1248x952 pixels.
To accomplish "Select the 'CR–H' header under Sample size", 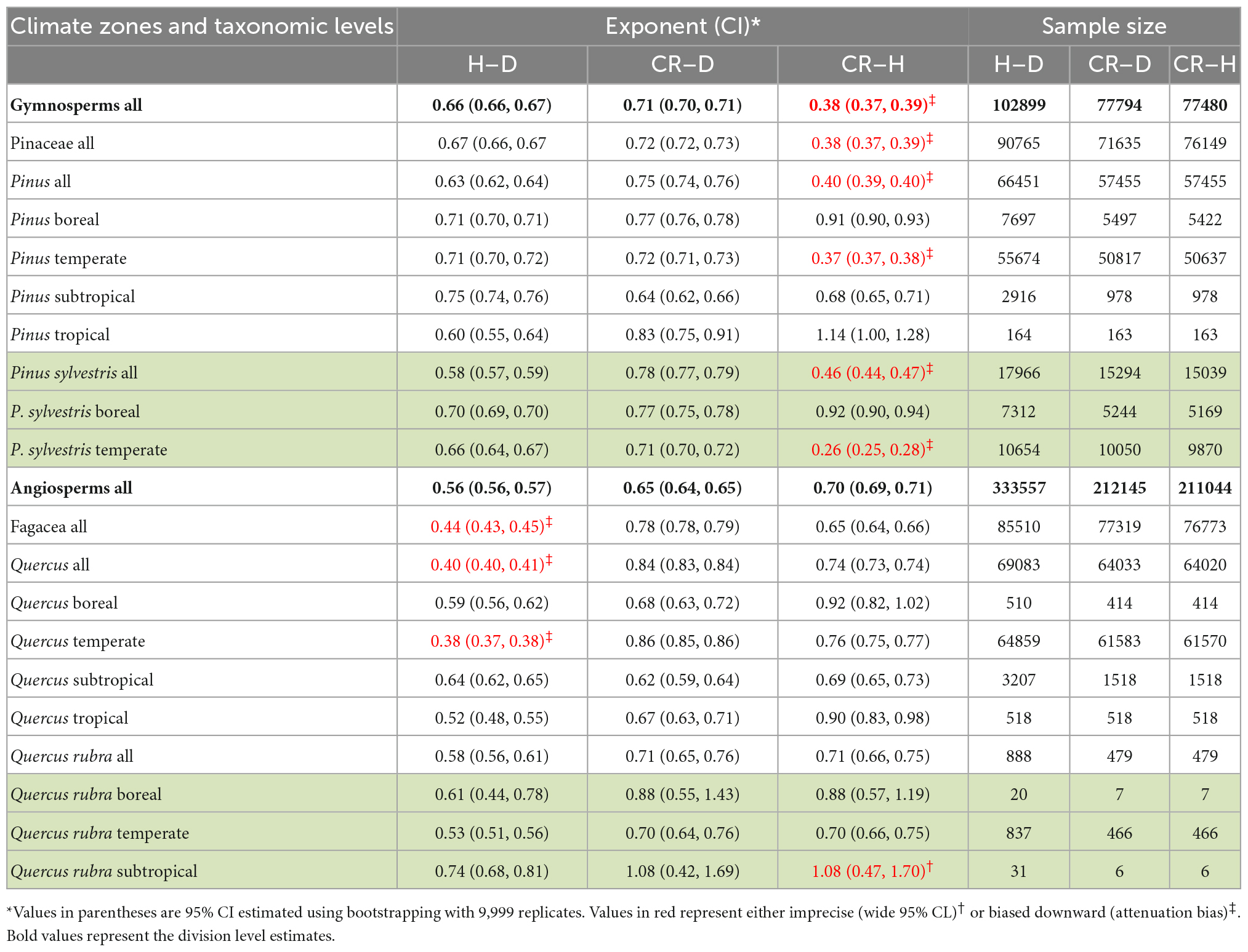I will [1205, 65].
